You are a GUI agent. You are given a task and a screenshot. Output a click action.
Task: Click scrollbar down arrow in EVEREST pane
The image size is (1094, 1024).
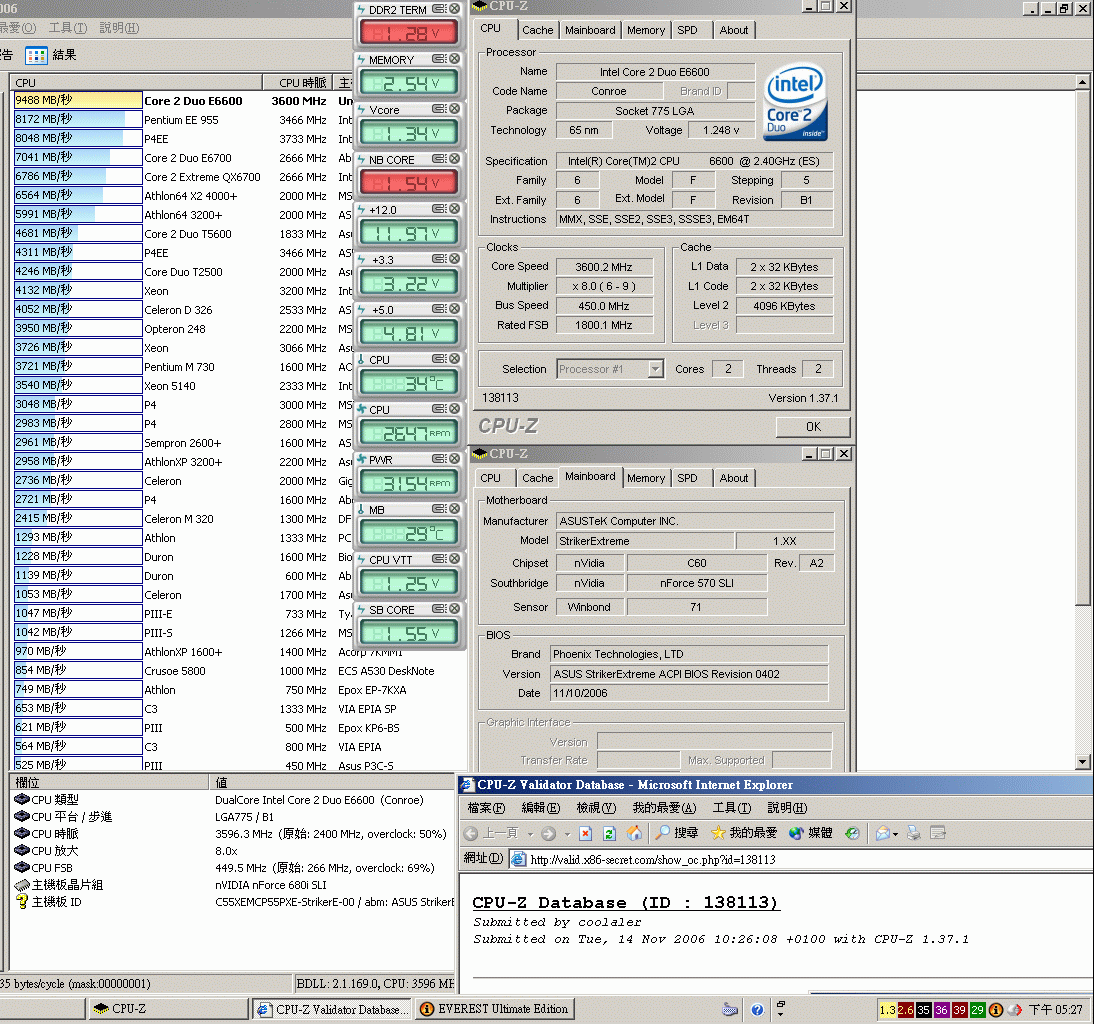(1082, 762)
